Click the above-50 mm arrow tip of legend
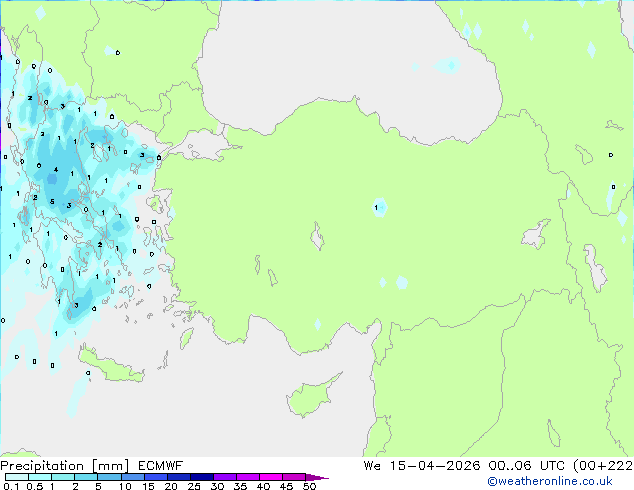Screen dimensions: 634x490 [317, 477]
